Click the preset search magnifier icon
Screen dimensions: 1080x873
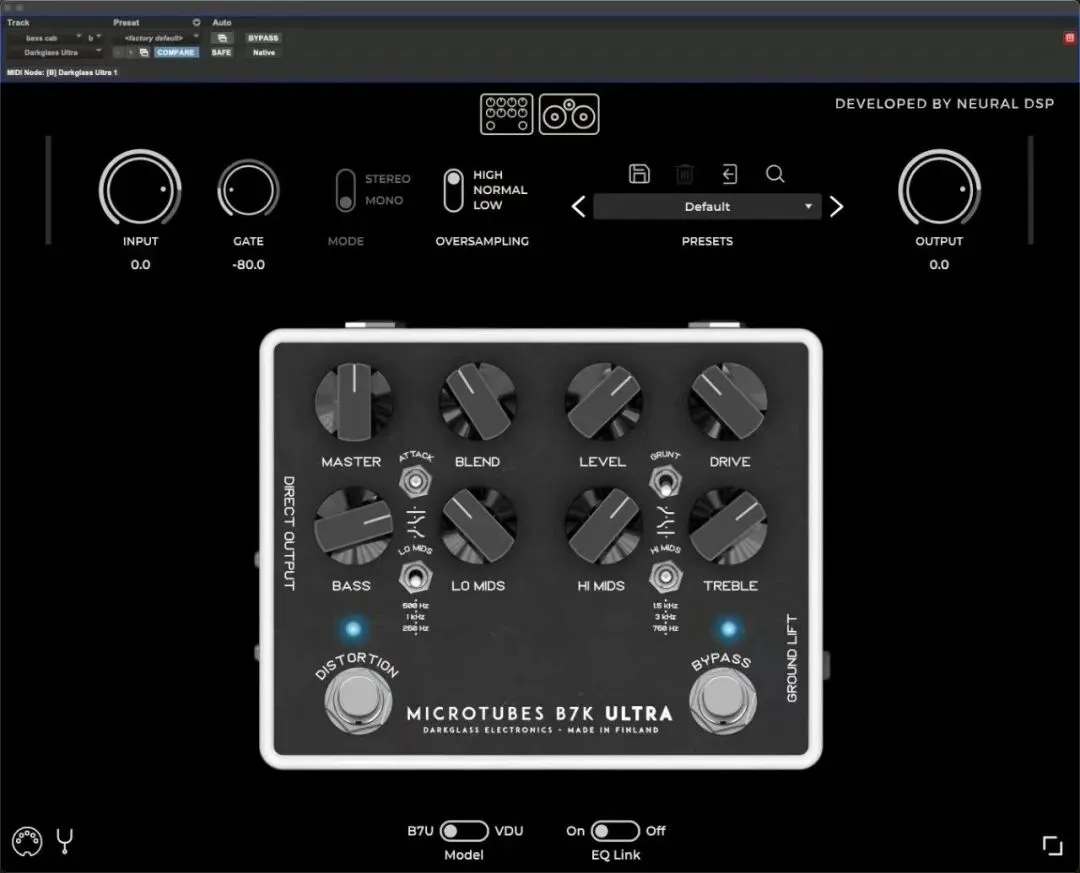(775, 174)
